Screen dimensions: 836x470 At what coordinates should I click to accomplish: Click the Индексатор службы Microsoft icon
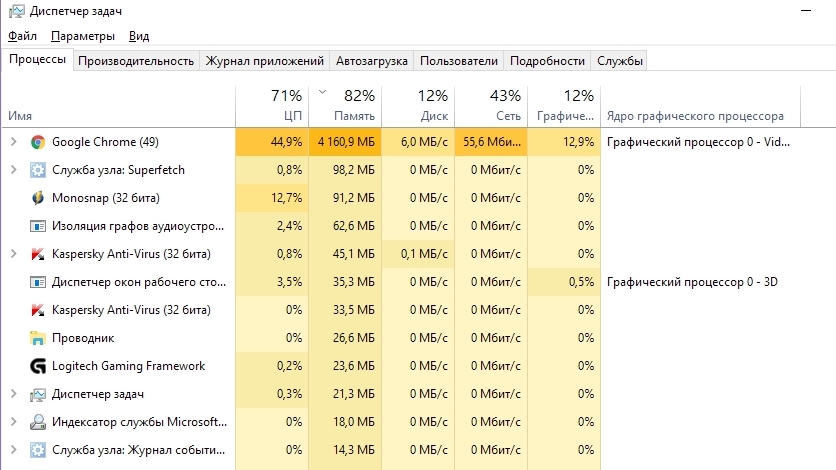[x=38, y=422]
